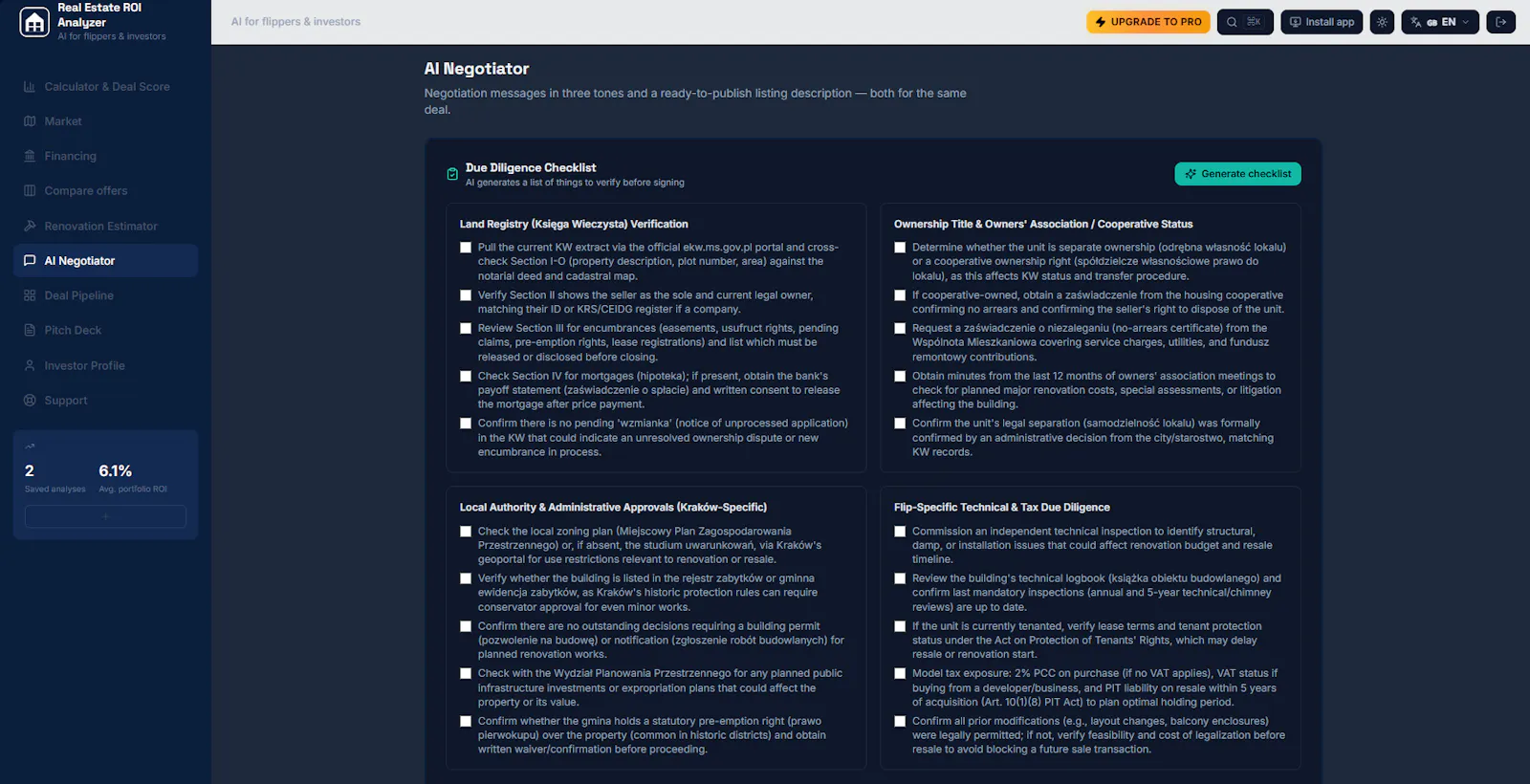This screenshot has height=784, width=1530.
Task: Click the logout arrow icon
Action: click(x=1500, y=22)
